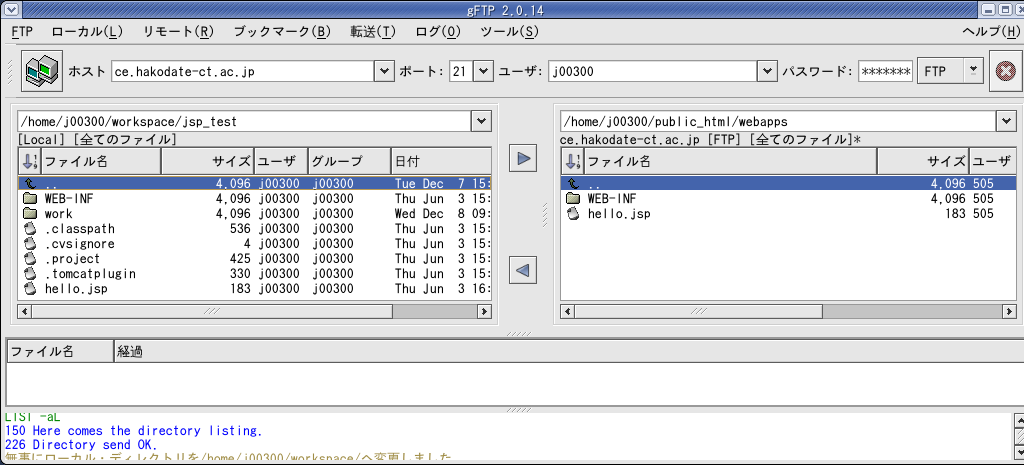Expand the host address dropdown
The width and height of the screenshot is (1024, 465).
pos(383,71)
